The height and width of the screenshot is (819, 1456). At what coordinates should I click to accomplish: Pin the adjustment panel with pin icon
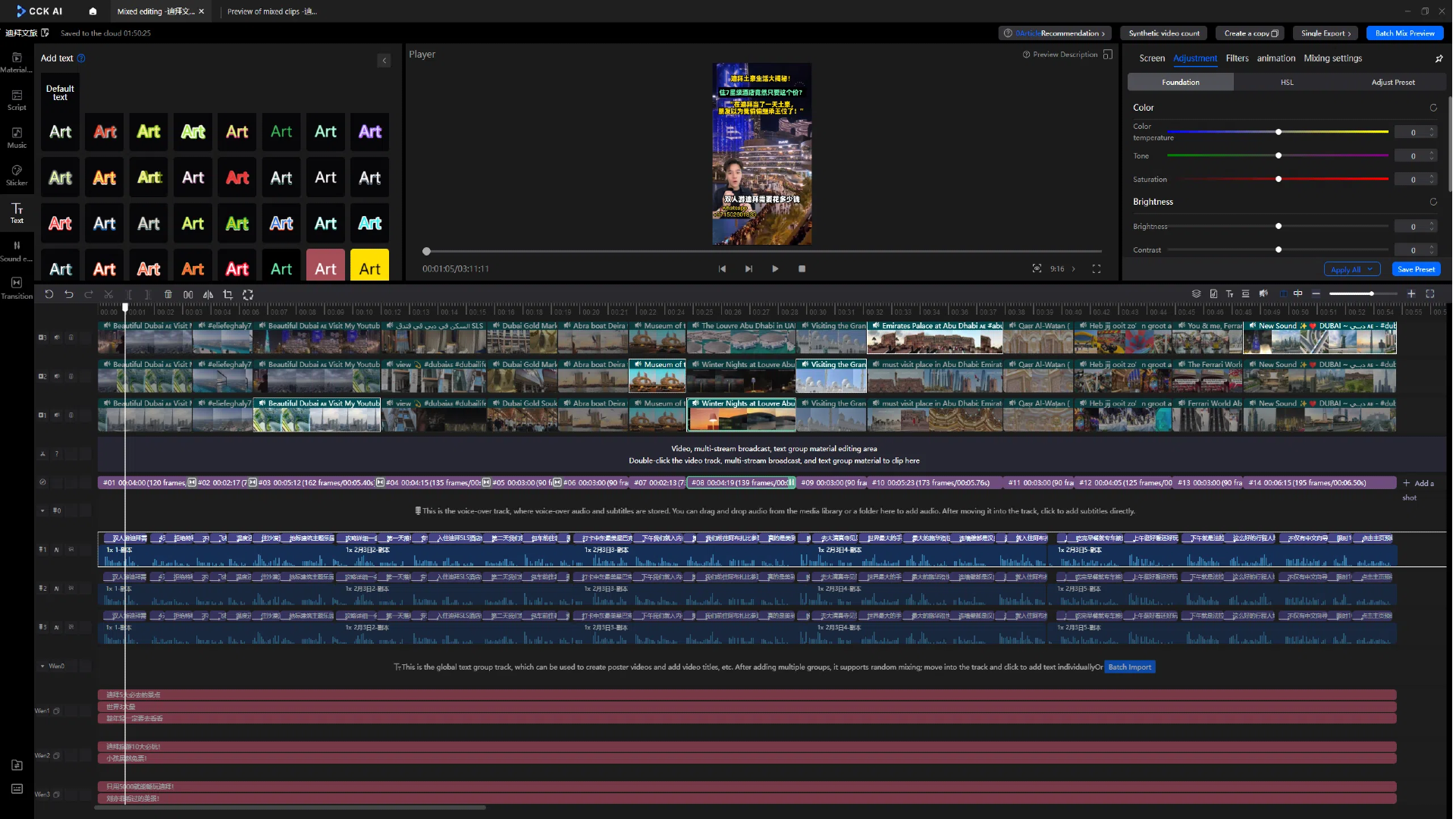click(x=1439, y=58)
